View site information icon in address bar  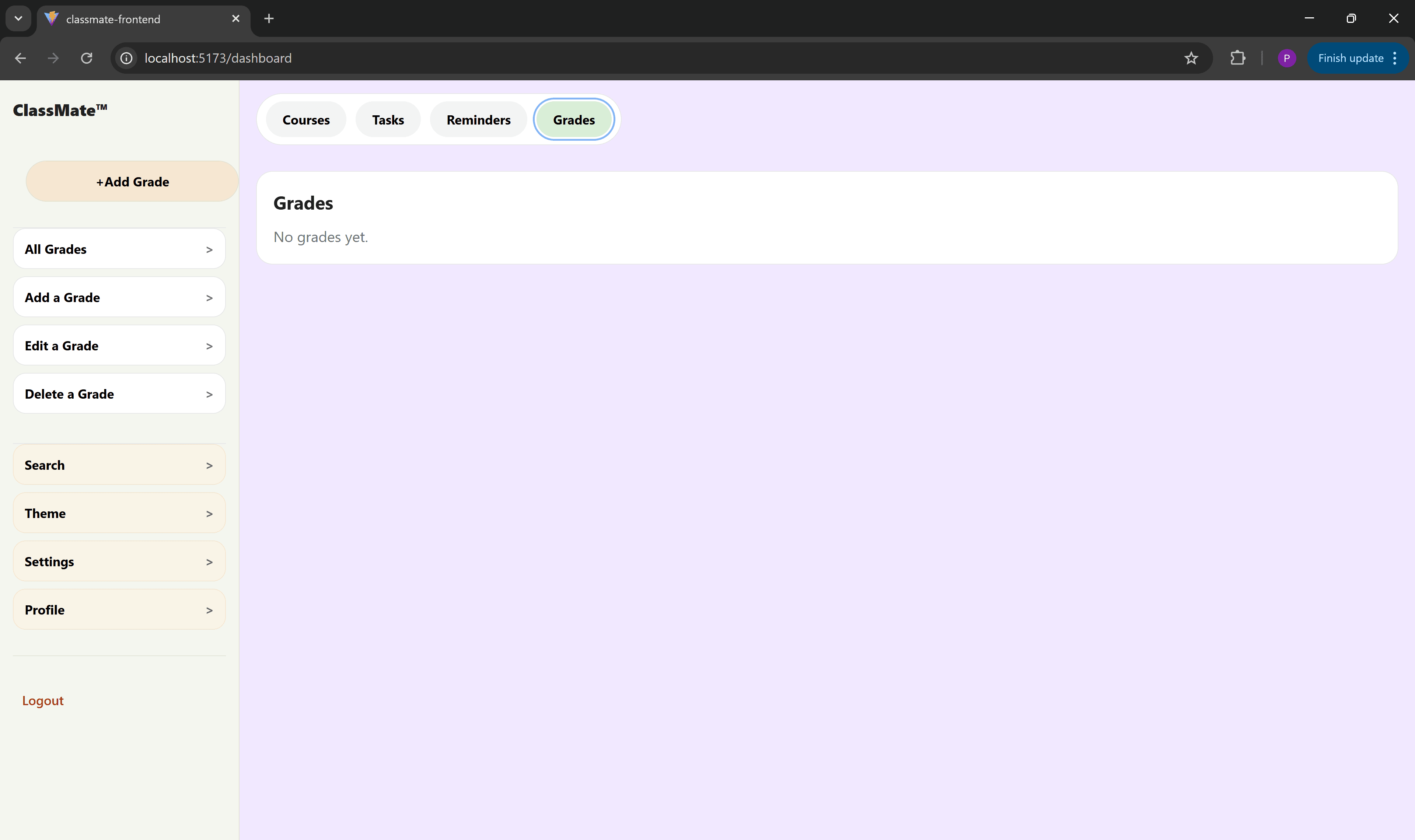(x=127, y=58)
